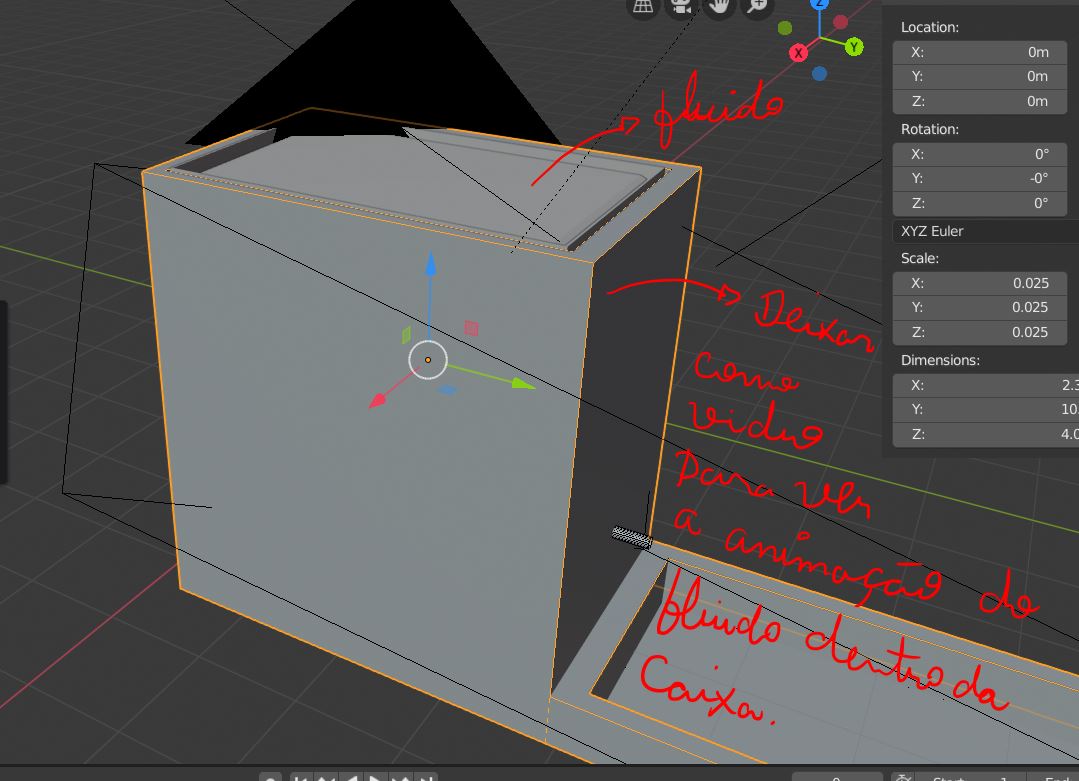
Task: Click the Rotation X field
Action: tap(980, 154)
